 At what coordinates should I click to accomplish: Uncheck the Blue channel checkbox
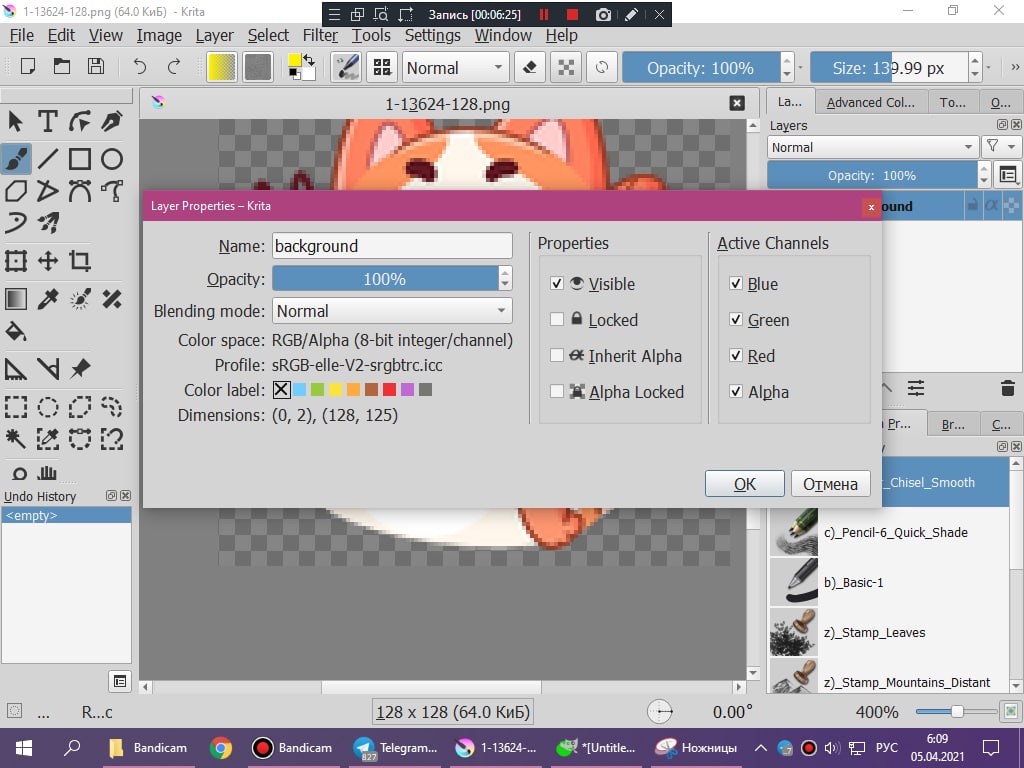pyautogui.click(x=736, y=283)
